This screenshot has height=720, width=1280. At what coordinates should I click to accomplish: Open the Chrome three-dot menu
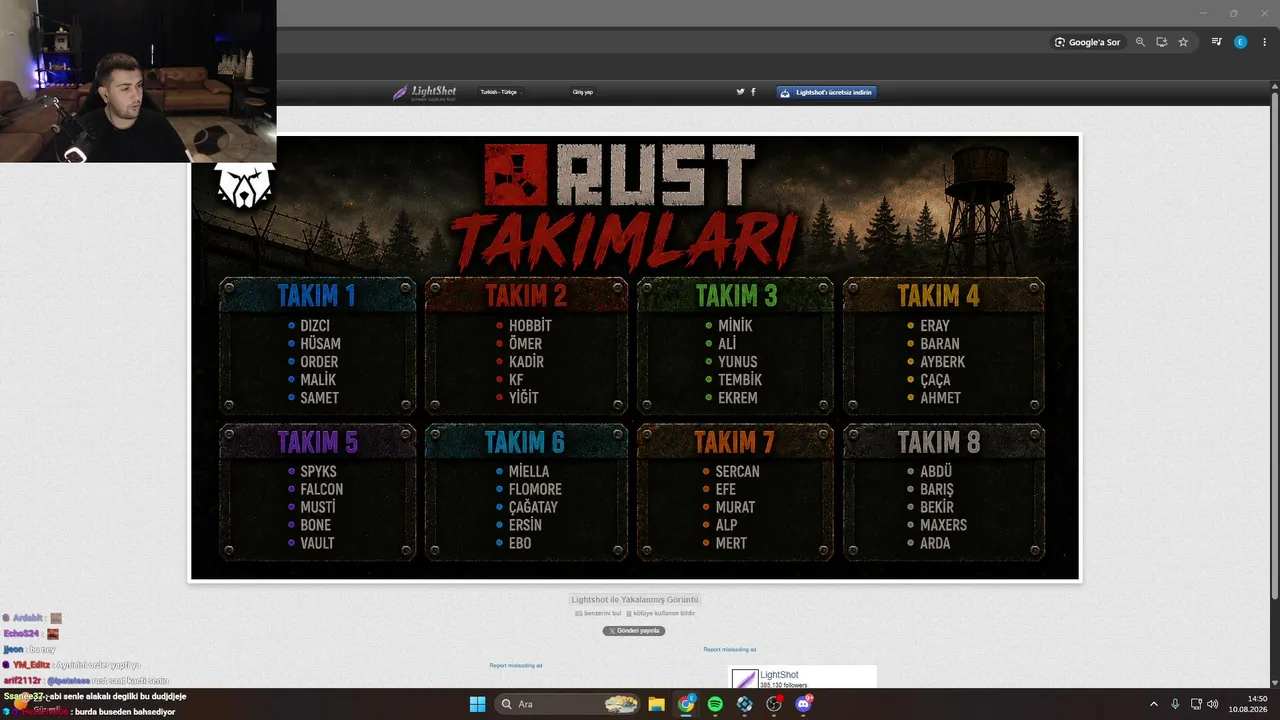(1264, 42)
